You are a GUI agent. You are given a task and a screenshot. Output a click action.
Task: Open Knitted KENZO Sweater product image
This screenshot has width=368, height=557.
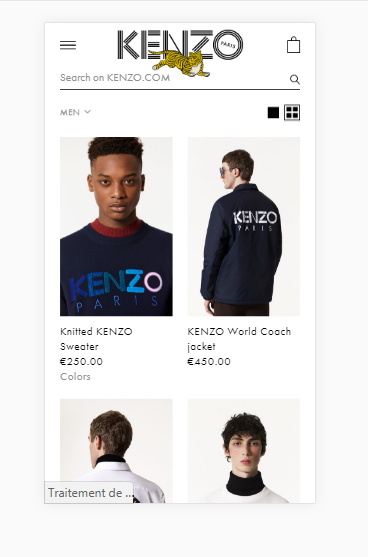click(116, 227)
